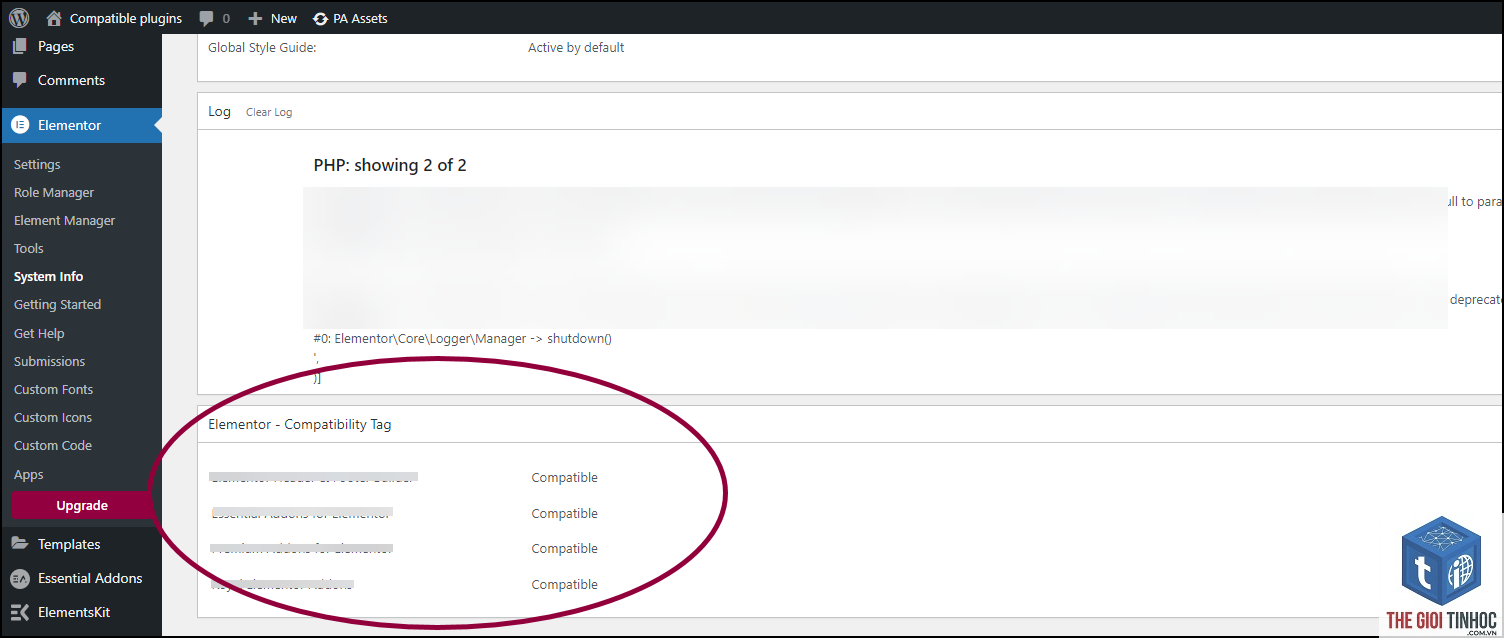Click the plus icon for New
1504x638 pixels.
click(255, 18)
